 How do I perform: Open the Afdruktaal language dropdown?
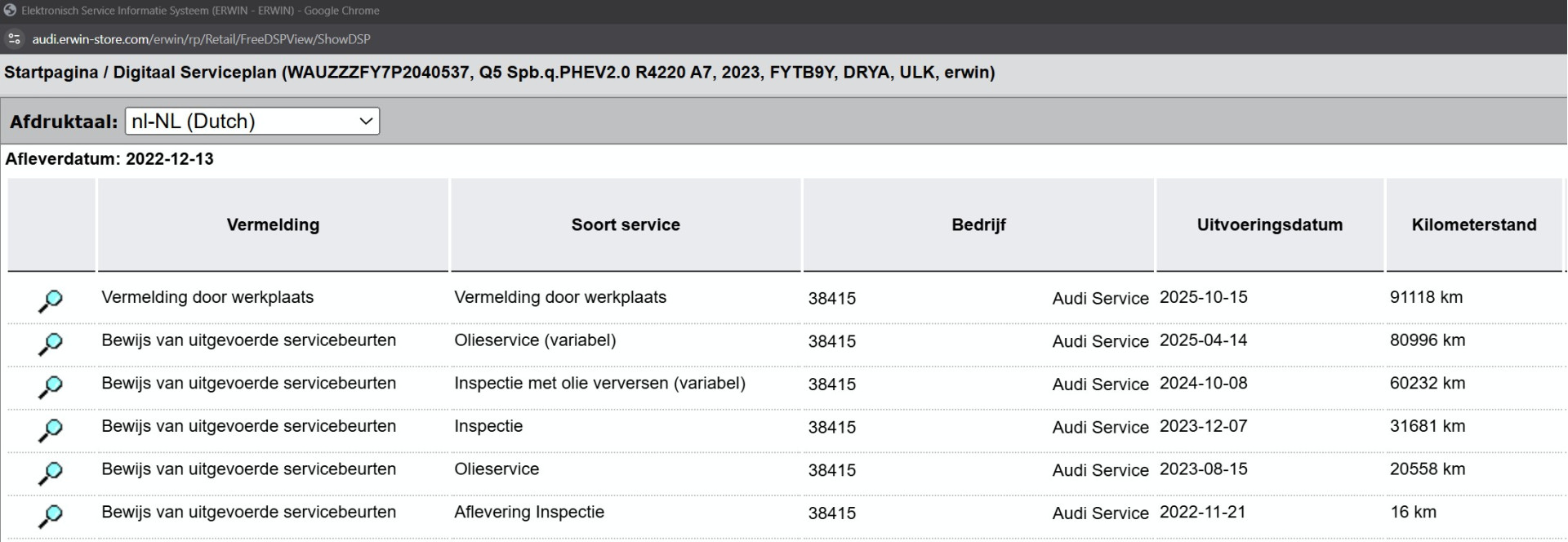click(x=252, y=122)
